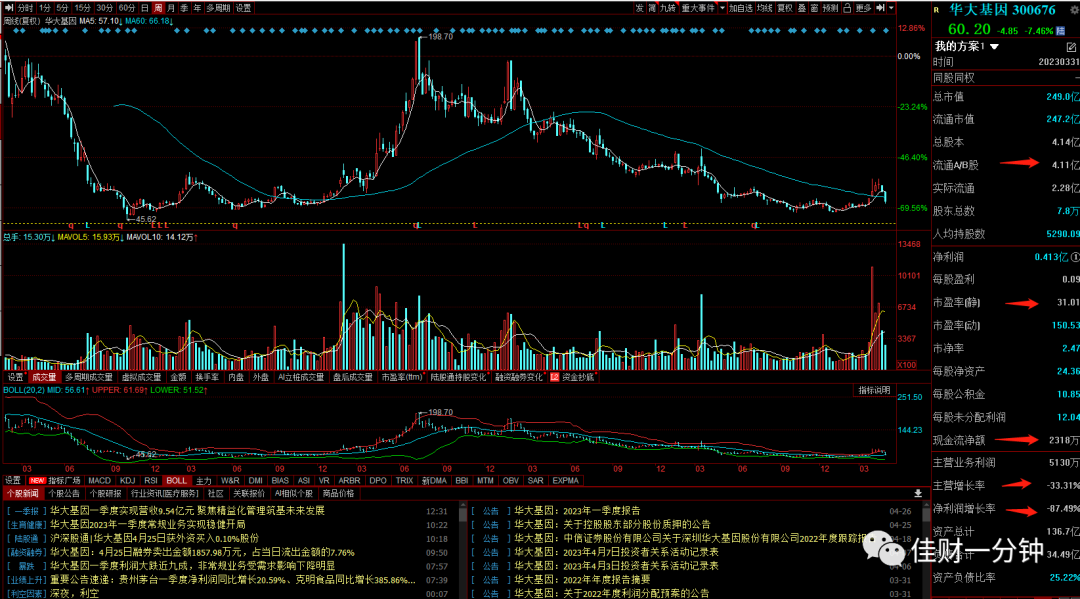Toggle the 均线 moving average display

[x=765, y=8]
